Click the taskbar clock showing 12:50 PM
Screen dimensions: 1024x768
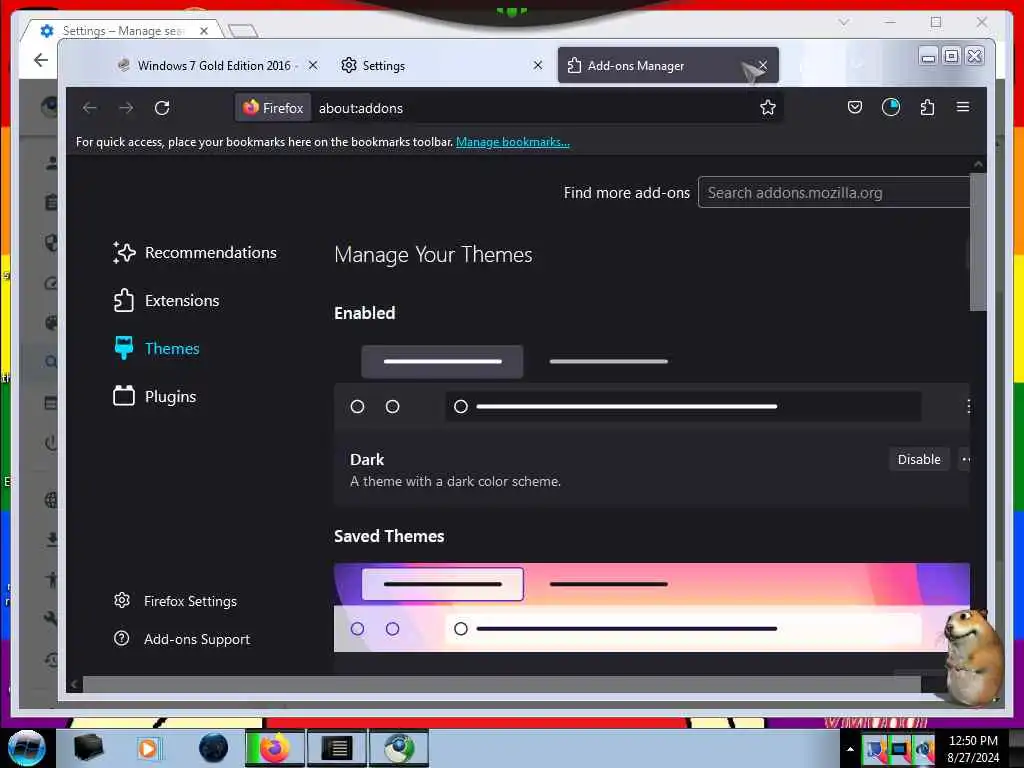coord(973,748)
